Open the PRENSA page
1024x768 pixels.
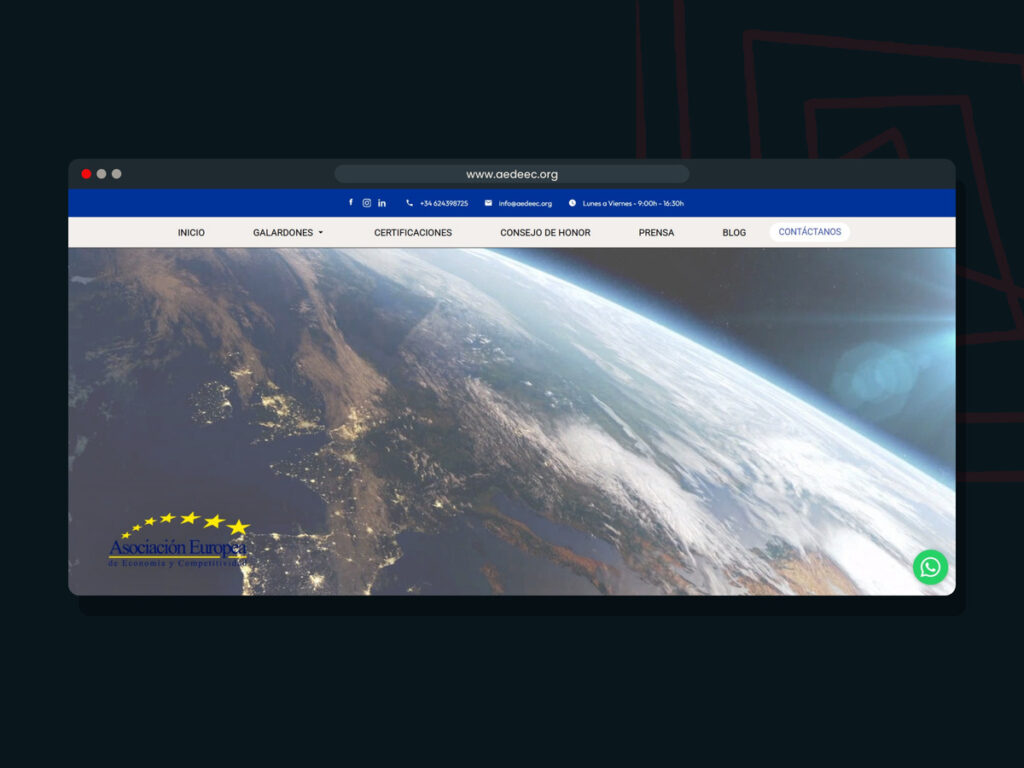click(x=656, y=232)
